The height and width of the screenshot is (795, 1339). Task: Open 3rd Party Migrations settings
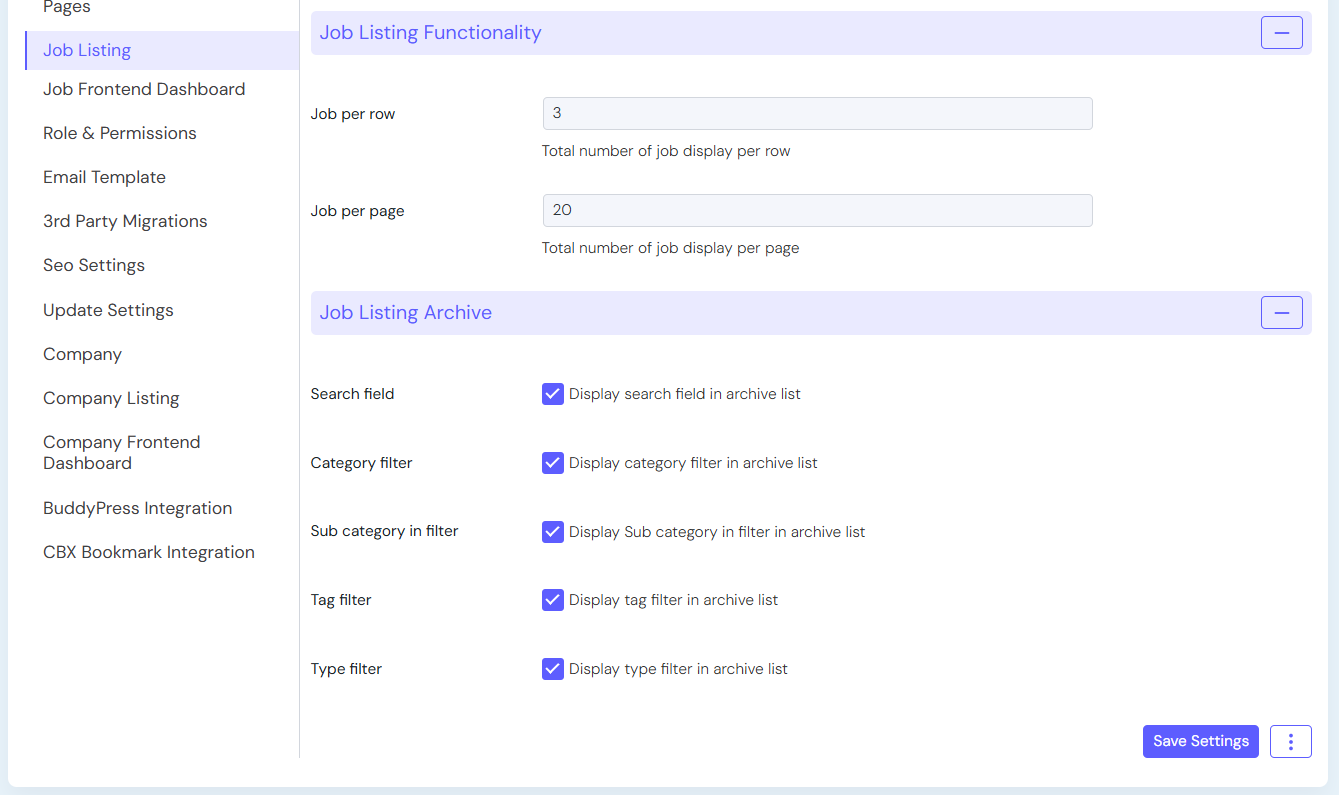tap(125, 221)
